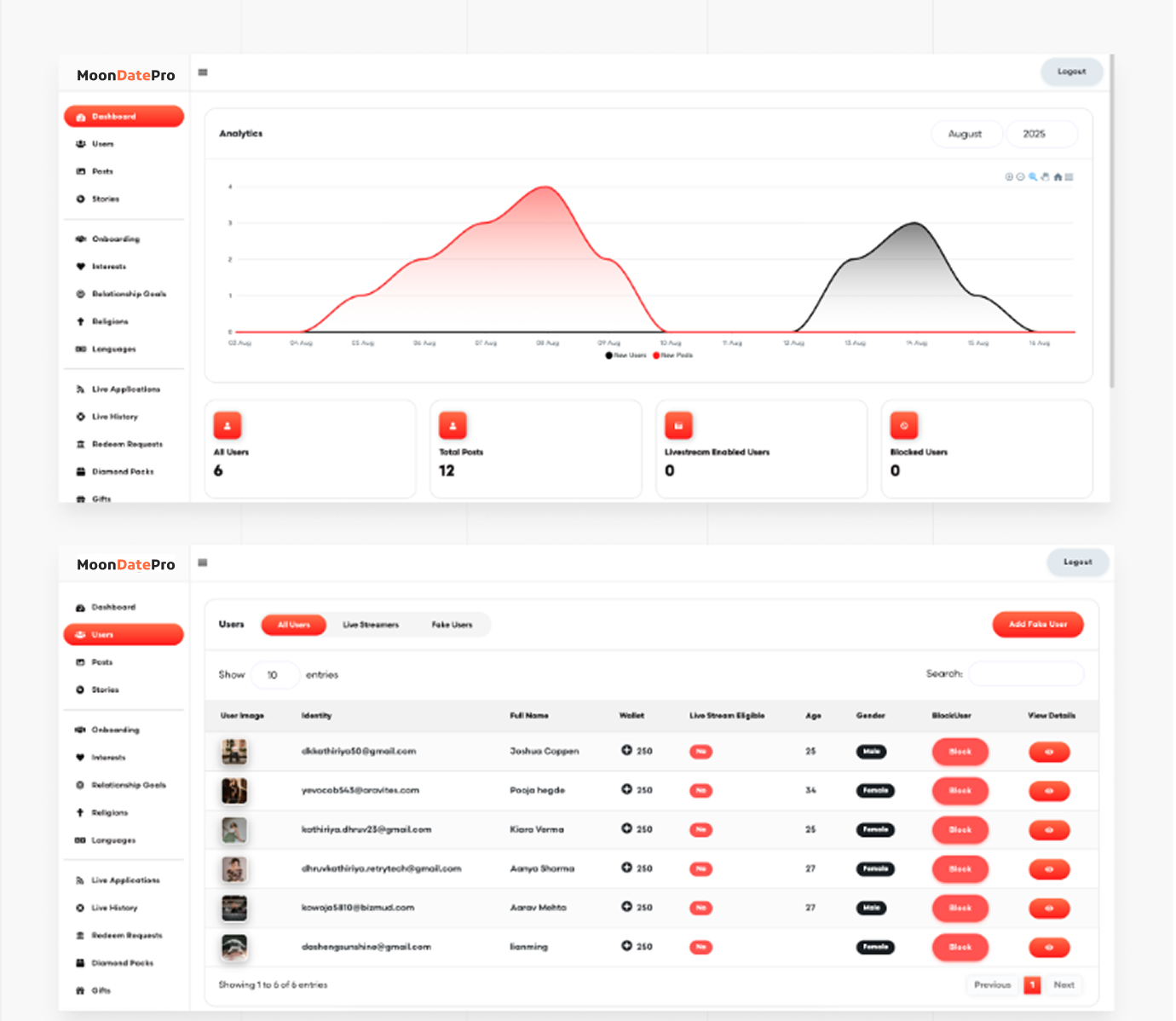This screenshot has height=1021, width=1176.
Task: Open the 2025 year dropdown
Action: click(1041, 135)
